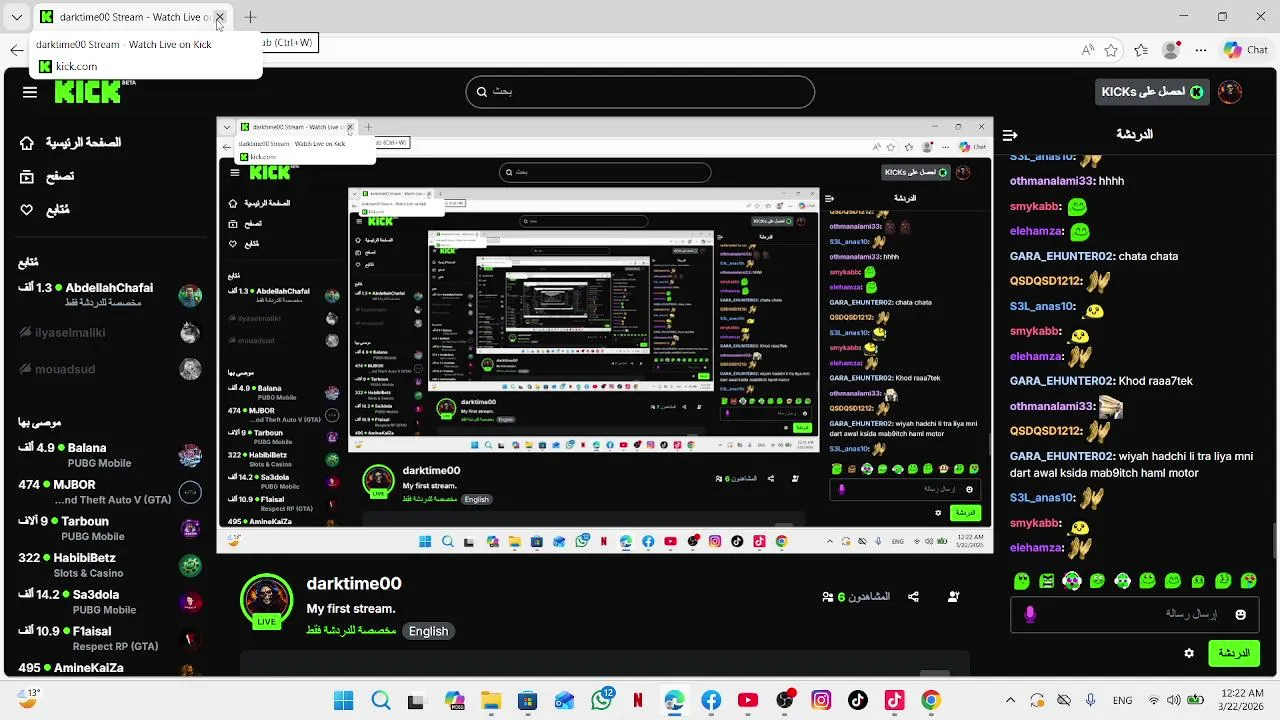Open Sa3dola recommended channel
Viewport: 1280px width, 720px height.
(x=110, y=602)
